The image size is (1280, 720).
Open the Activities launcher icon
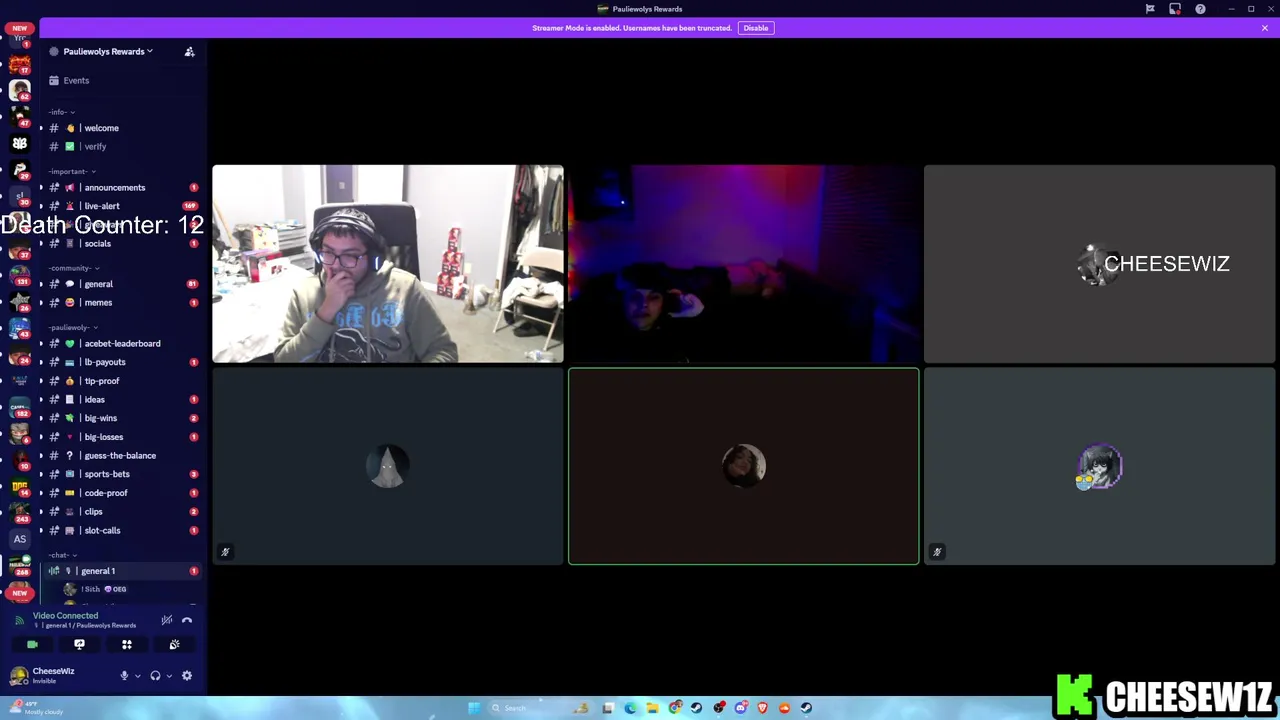pyautogui.click(x=127, y=645)
